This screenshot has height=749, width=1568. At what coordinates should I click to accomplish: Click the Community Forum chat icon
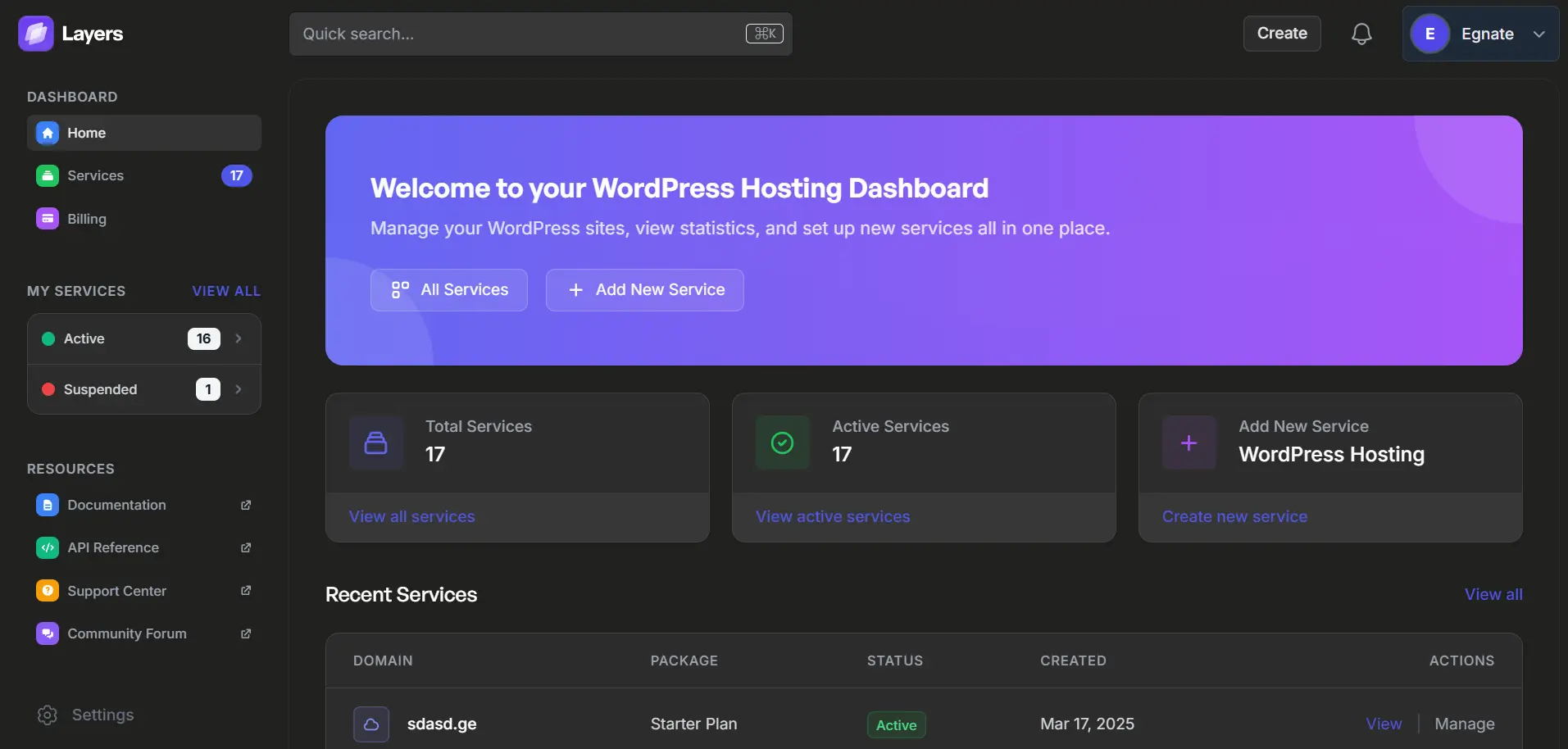click(48, 633)
